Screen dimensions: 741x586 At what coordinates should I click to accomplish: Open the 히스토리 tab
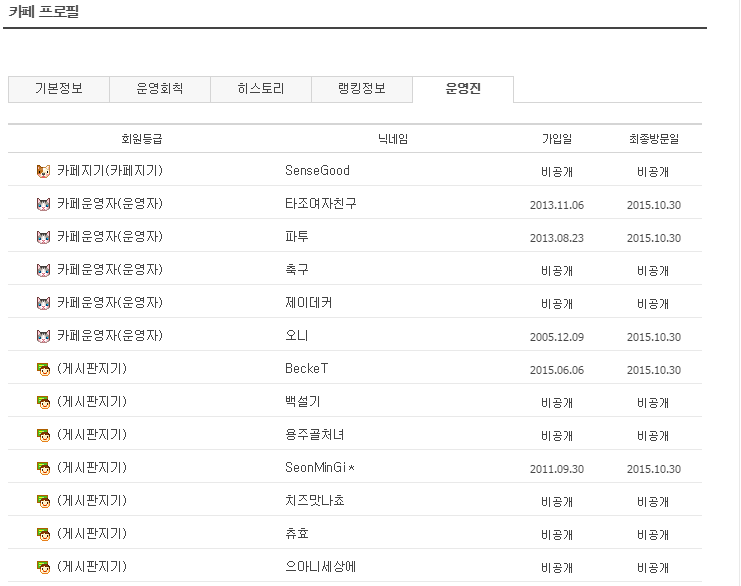tap(261, 89)
